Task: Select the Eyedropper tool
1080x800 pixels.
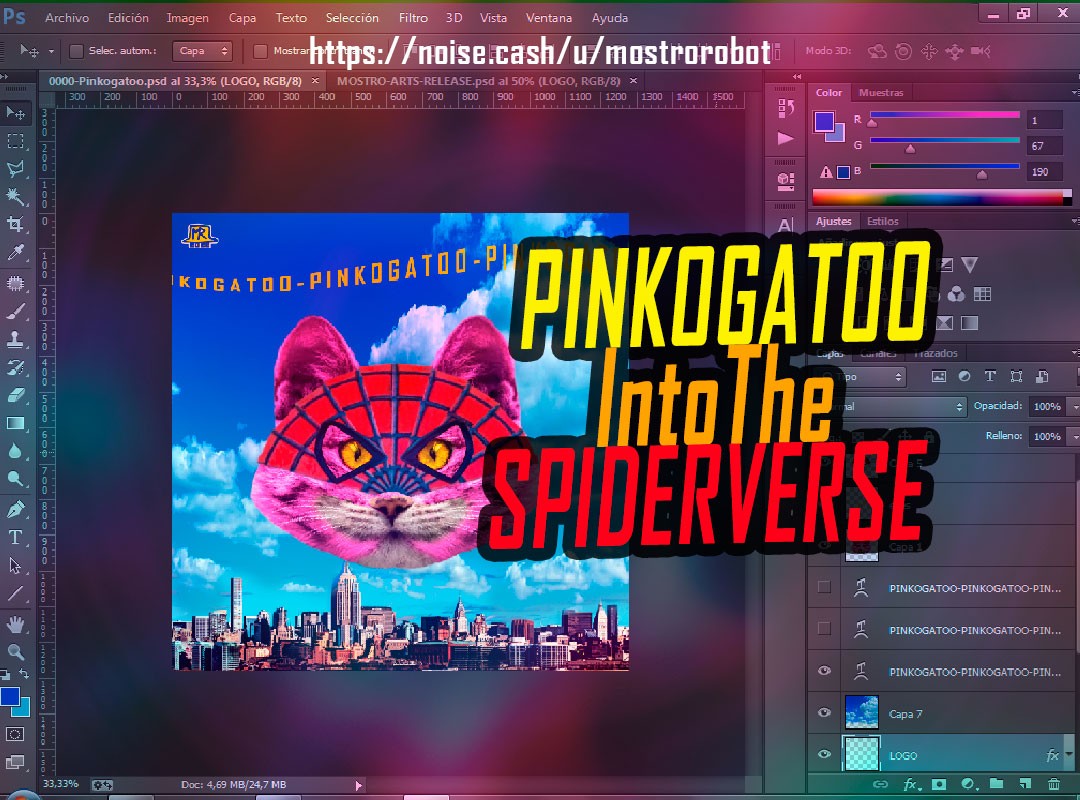Action: tap(15, 252)
